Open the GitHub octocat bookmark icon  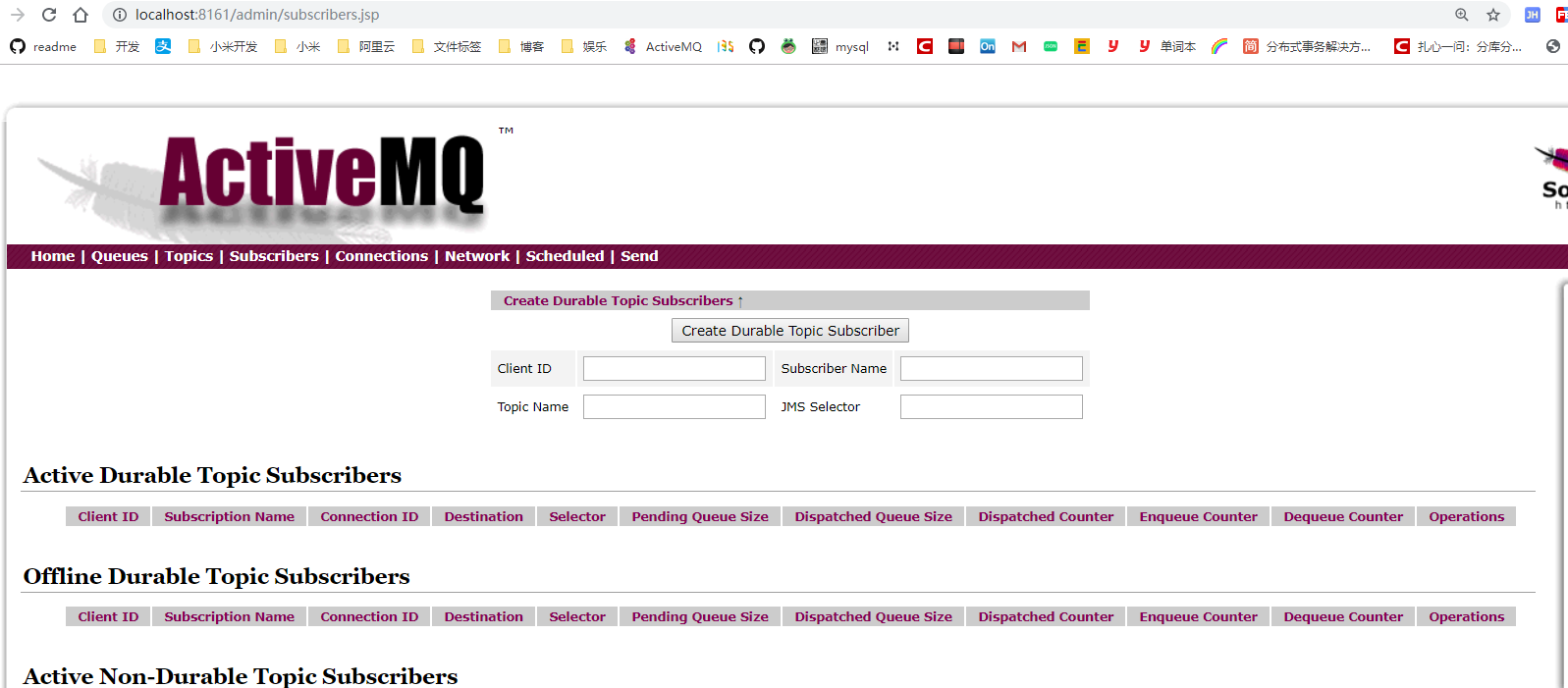(x=757, y=46)
